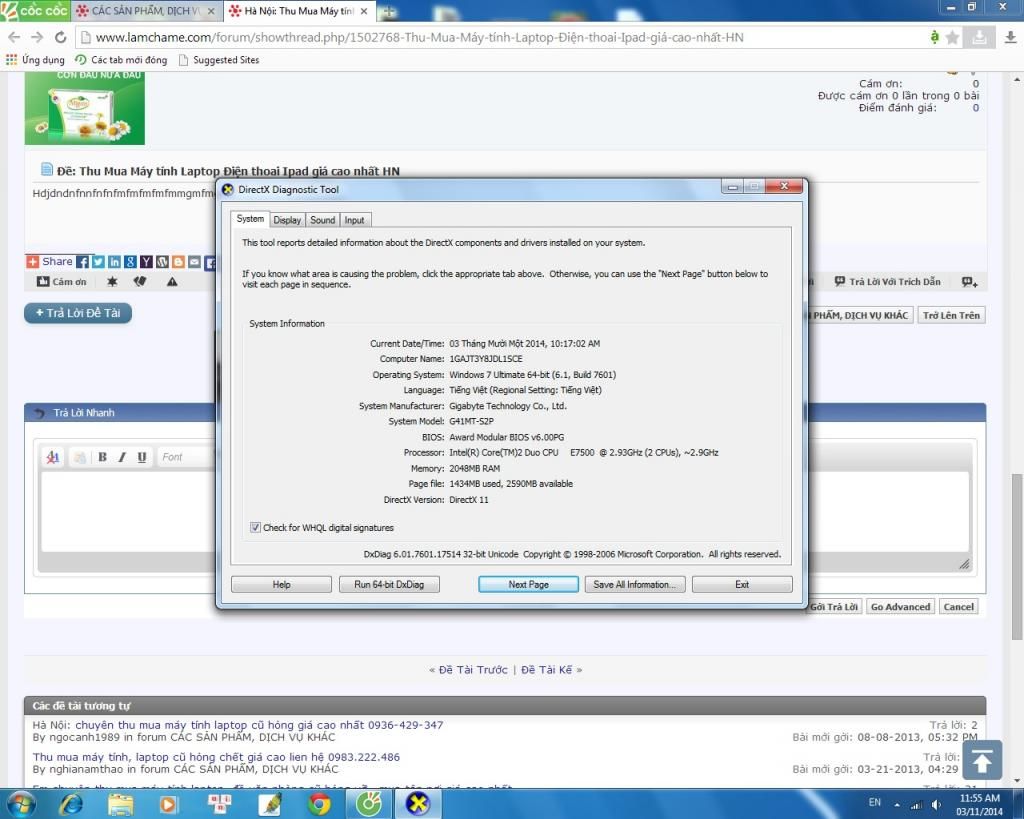
Task: Click the report post warning triangle icon
Action: 172,282
